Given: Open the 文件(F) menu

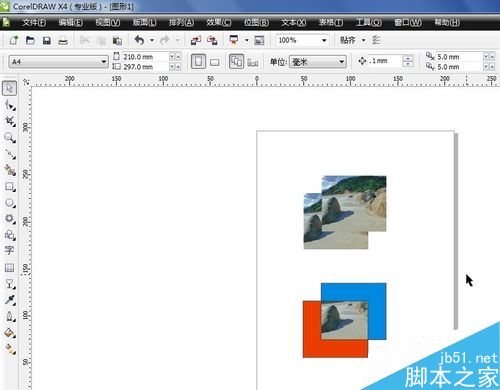Looking at the screenshot, I should pyautogui.click(x=34, y=23).
